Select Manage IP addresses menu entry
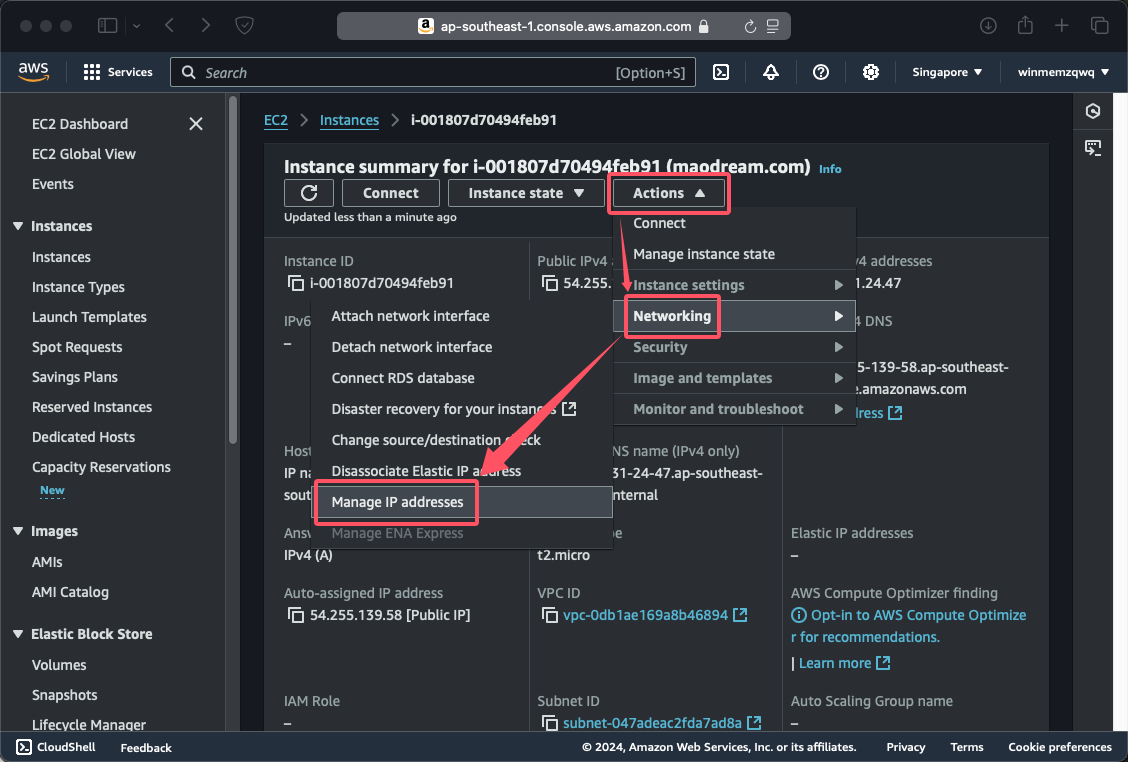The height and width of the screenshot is (762, 1128). point(462,502)
